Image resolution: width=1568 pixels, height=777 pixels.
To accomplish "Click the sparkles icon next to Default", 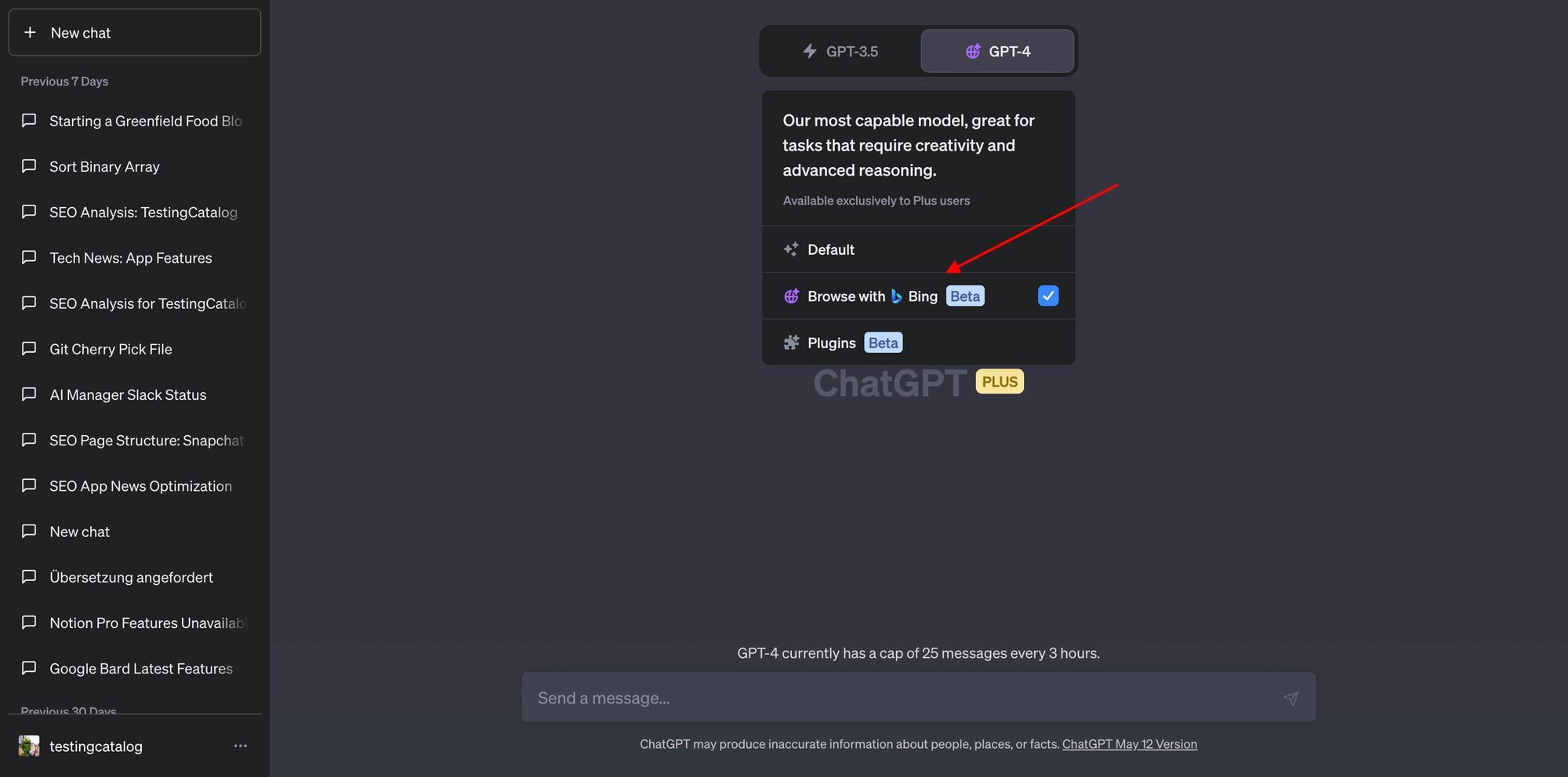I will coord(790,249).
